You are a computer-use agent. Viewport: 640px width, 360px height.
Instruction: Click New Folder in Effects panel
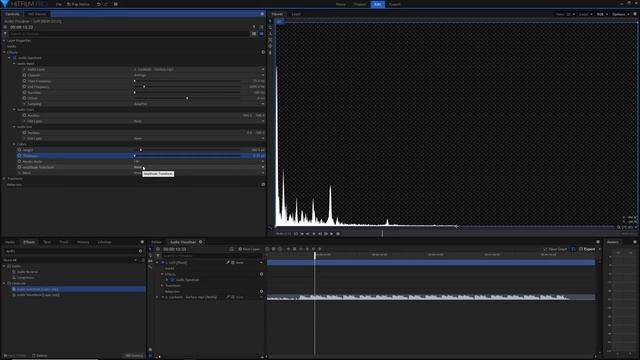click(x=14, y=356)
